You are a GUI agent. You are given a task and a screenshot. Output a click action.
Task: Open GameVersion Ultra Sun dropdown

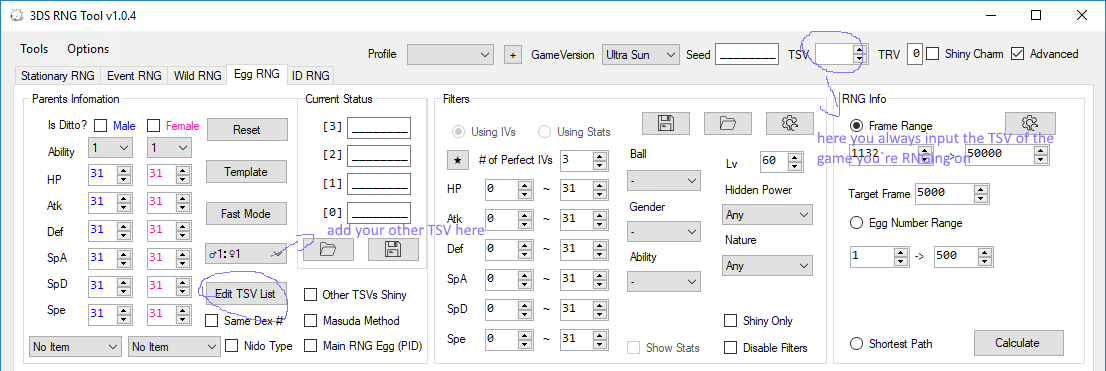(640, 54)
